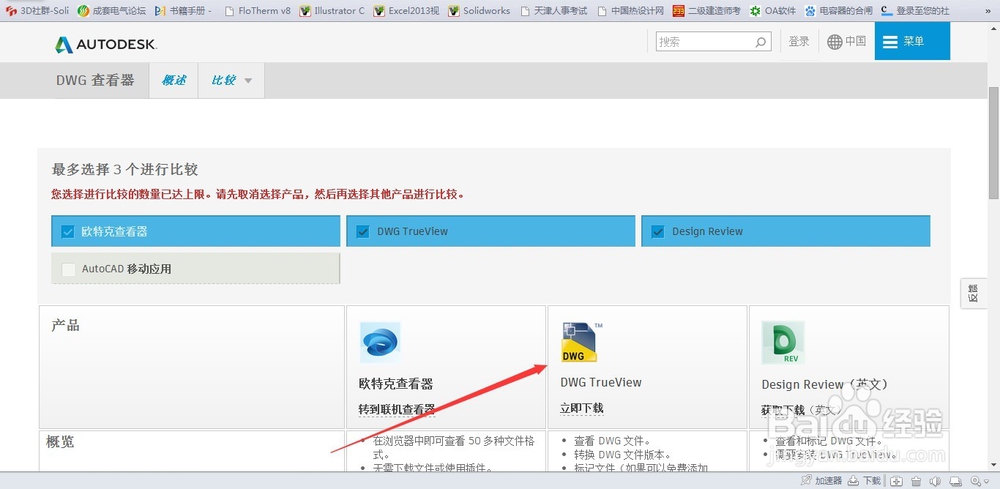
Task: Click the 欧特克查看器 product icon
Action: tap(380, 342)
